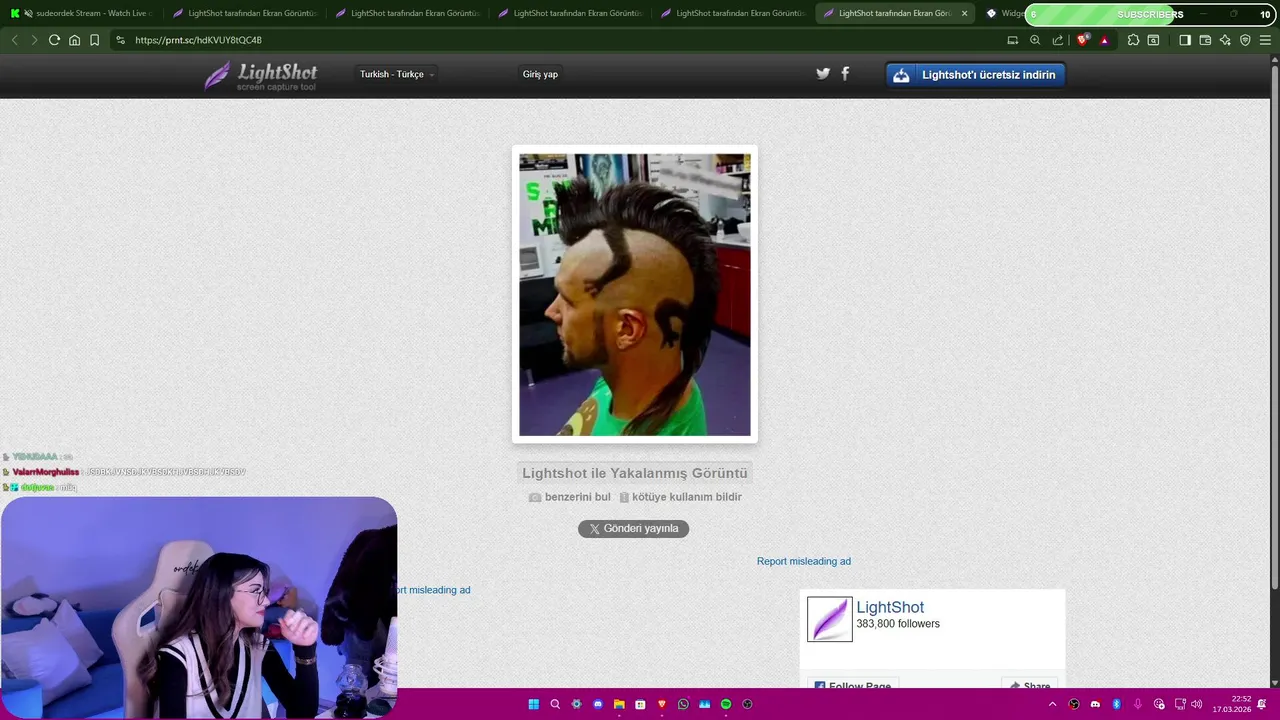Open the browser extensions puzzle icon

point(1133,40)
